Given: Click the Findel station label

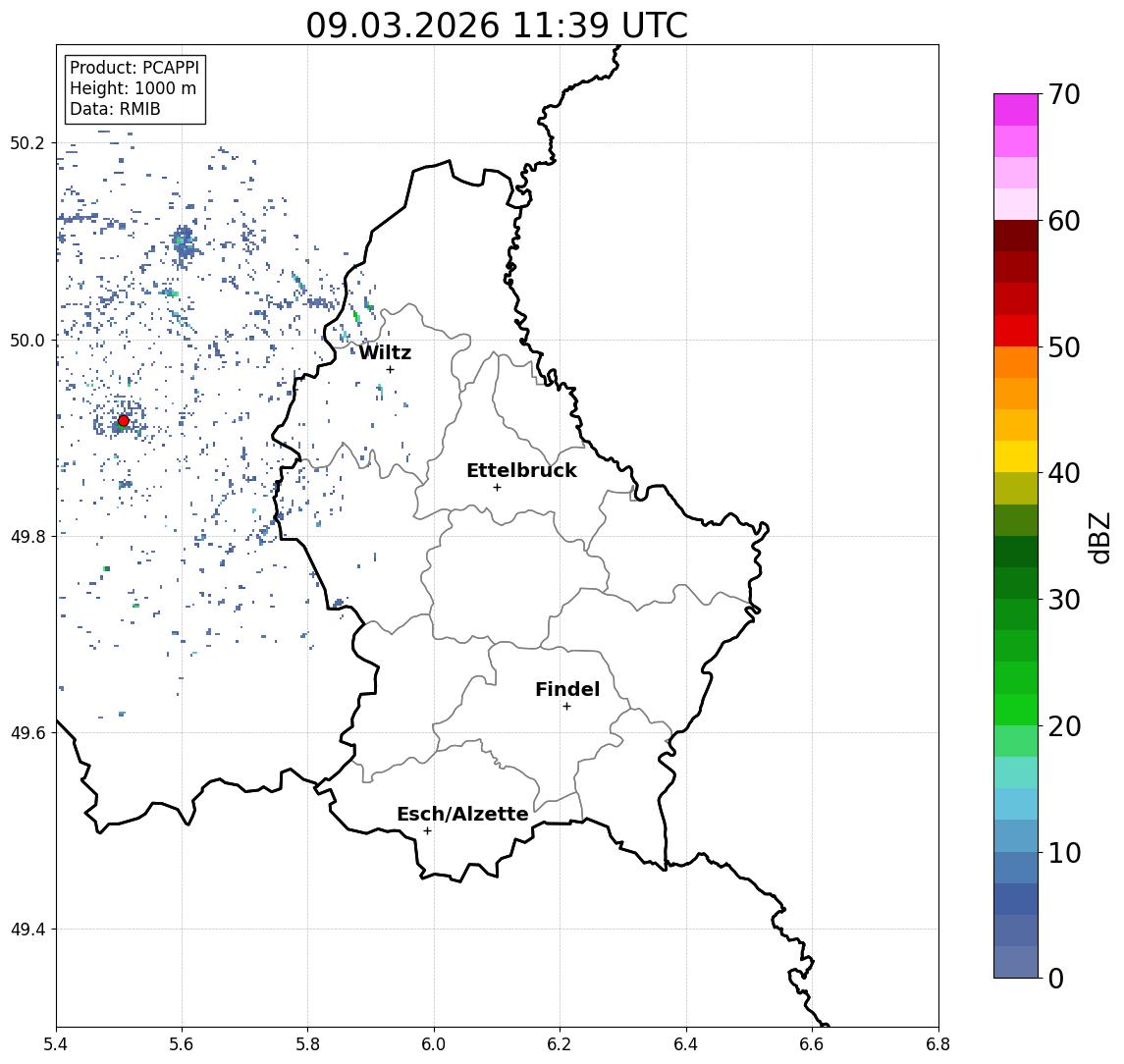Looking at the screenshot, I should (x=567, y=689).
